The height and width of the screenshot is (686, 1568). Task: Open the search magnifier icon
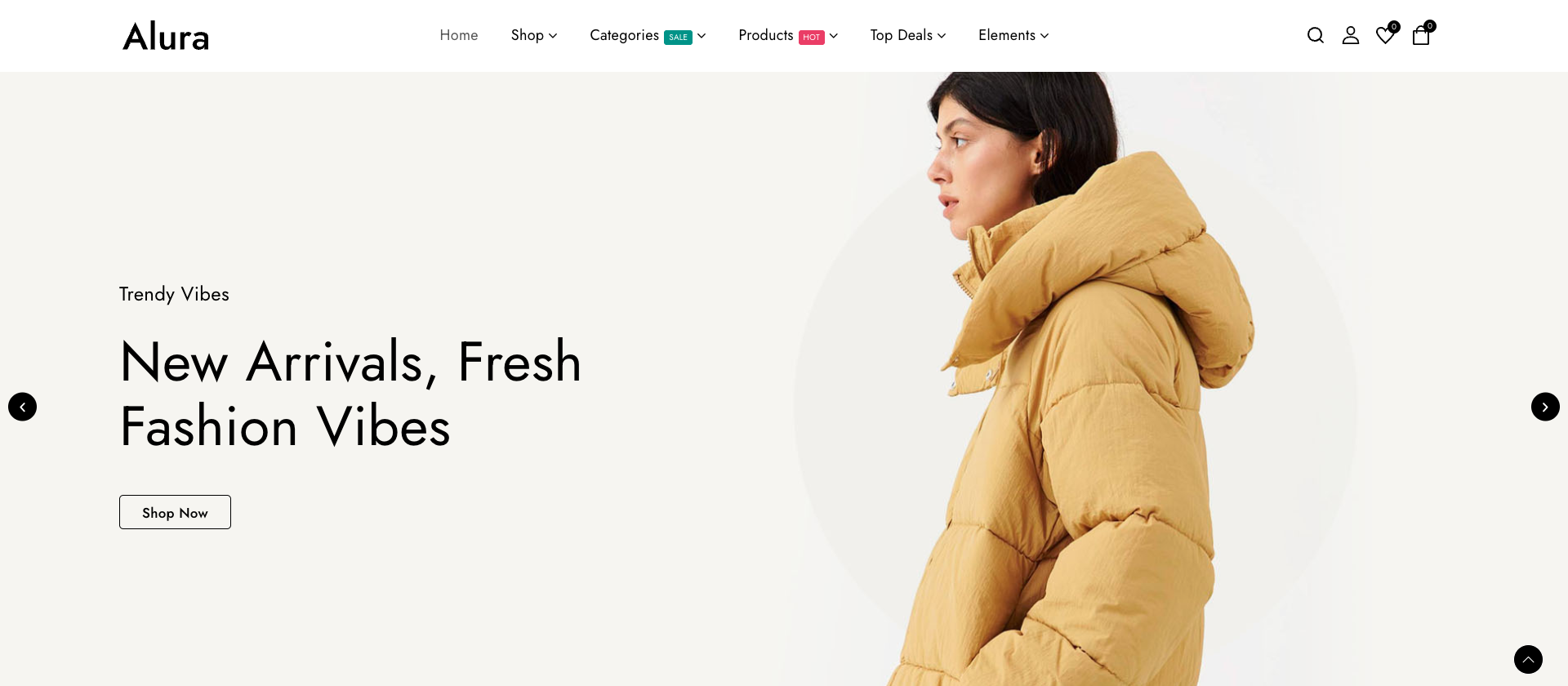click(1315, 35)
